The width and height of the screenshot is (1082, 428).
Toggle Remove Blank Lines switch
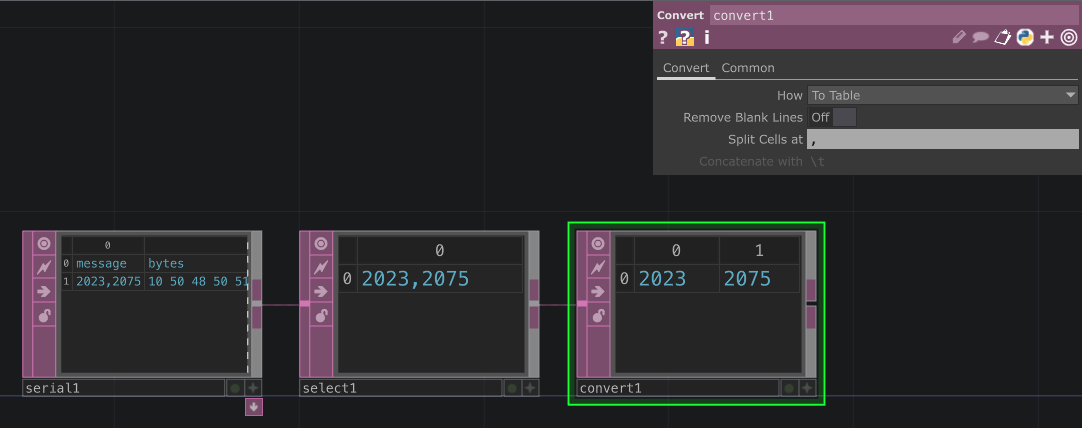[x=844, y=117]
